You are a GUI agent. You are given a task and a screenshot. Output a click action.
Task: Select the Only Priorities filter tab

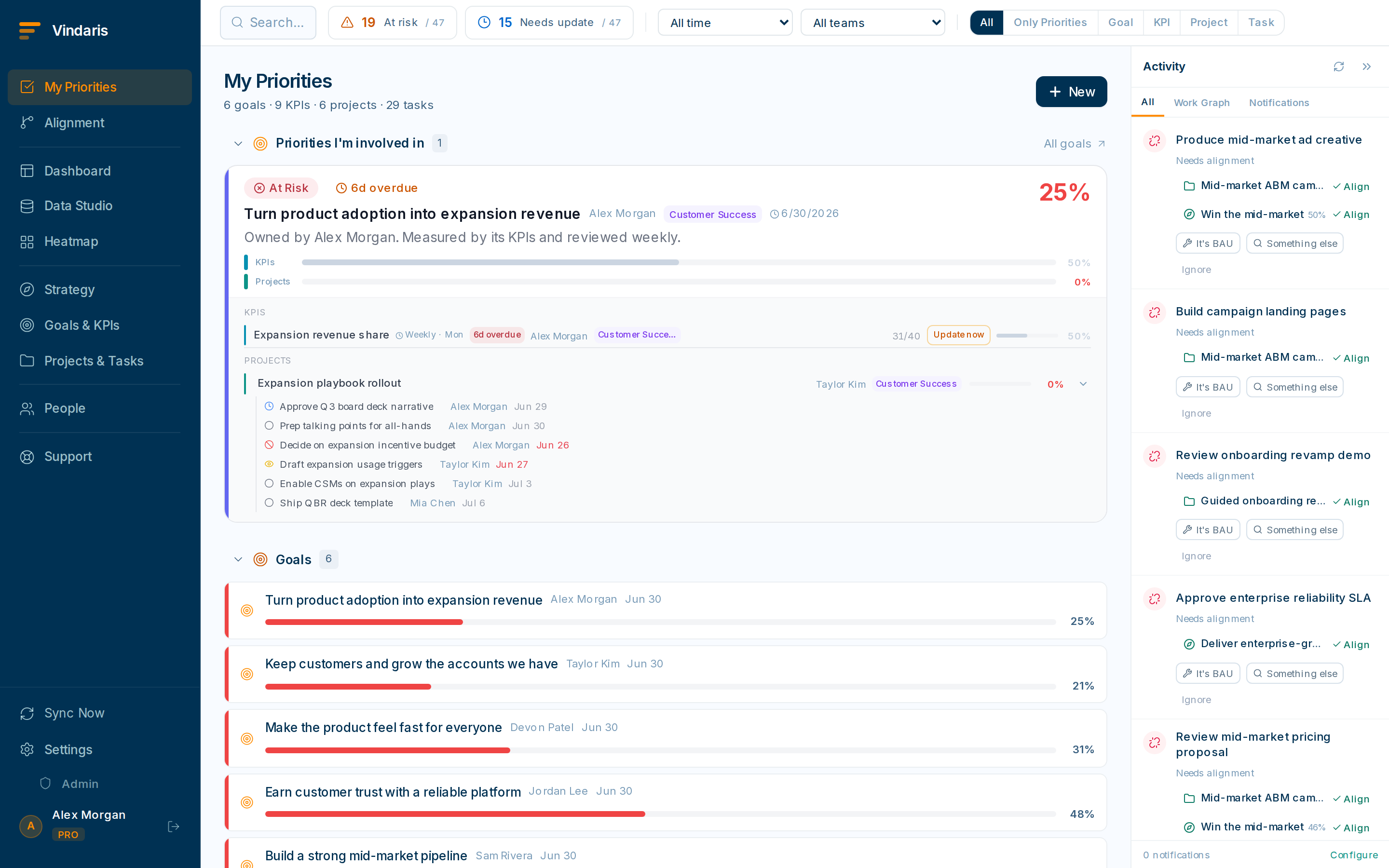pos(1050,22)
